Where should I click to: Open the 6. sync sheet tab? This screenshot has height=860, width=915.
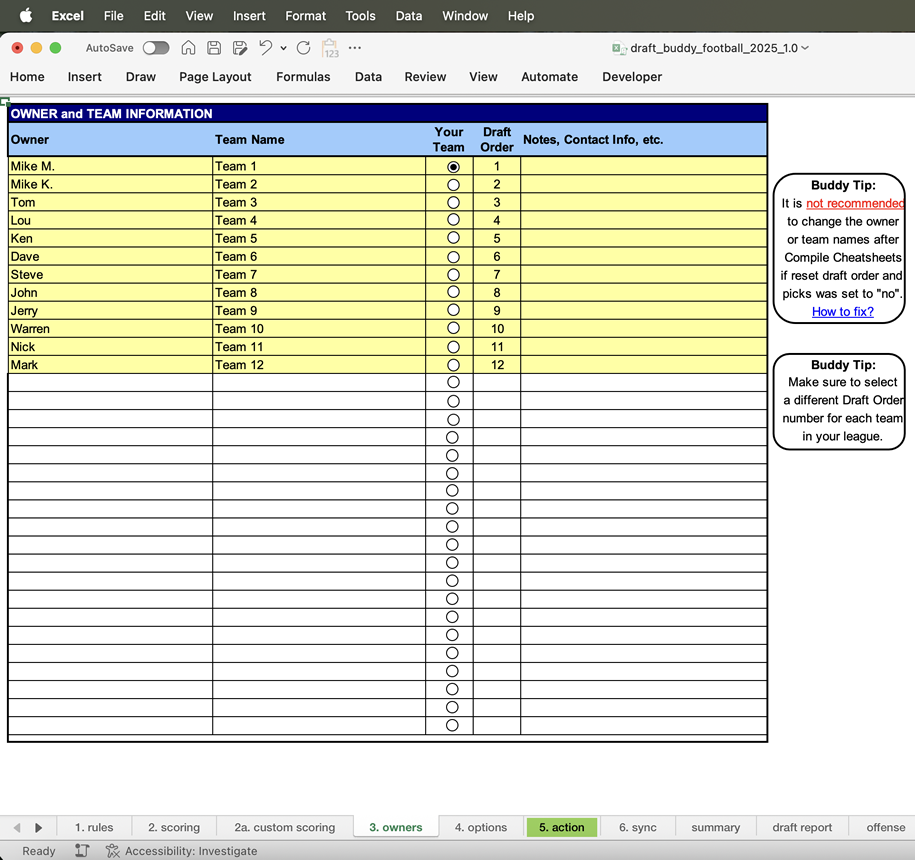637,827
